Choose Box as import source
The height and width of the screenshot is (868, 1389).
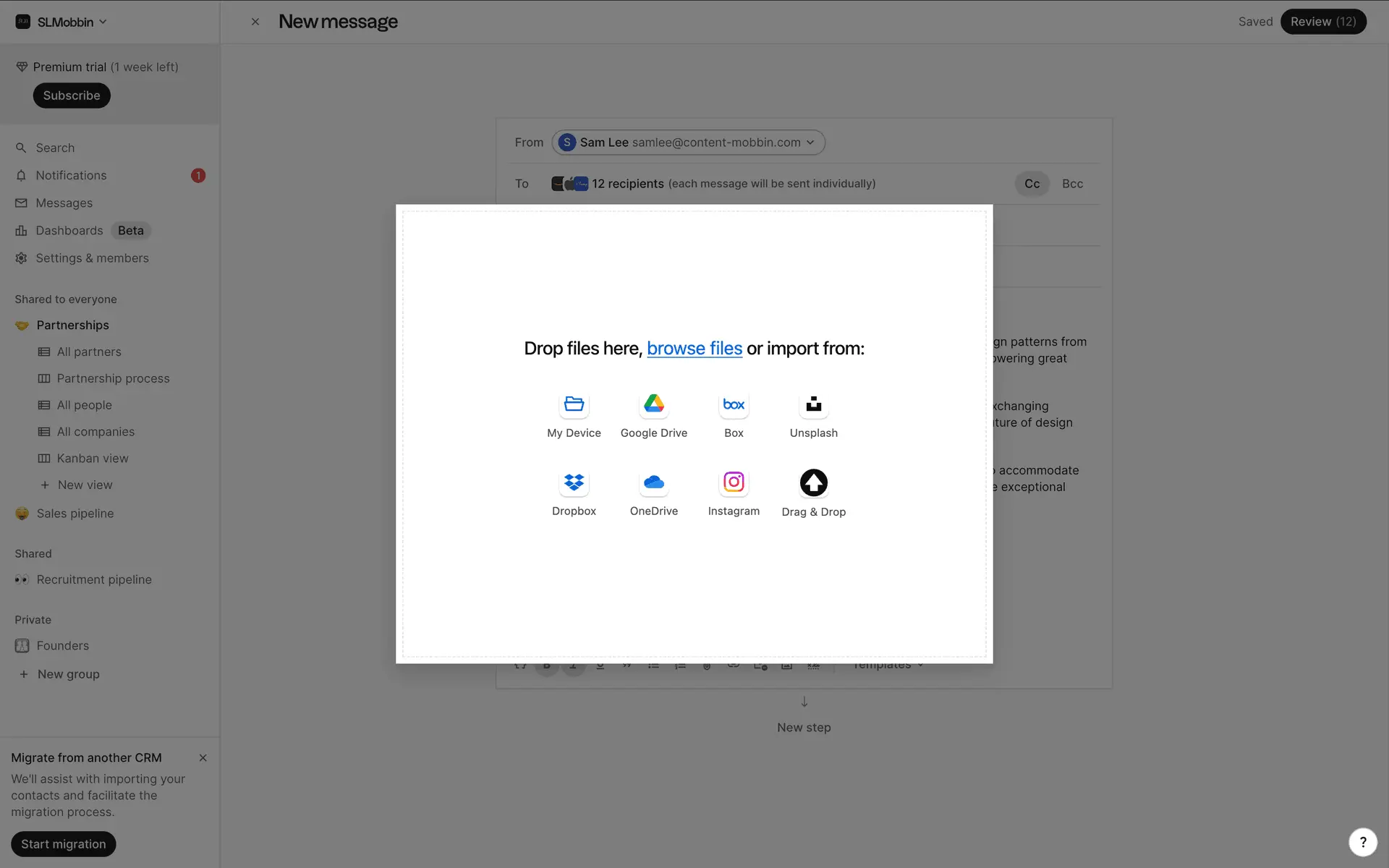734,404
